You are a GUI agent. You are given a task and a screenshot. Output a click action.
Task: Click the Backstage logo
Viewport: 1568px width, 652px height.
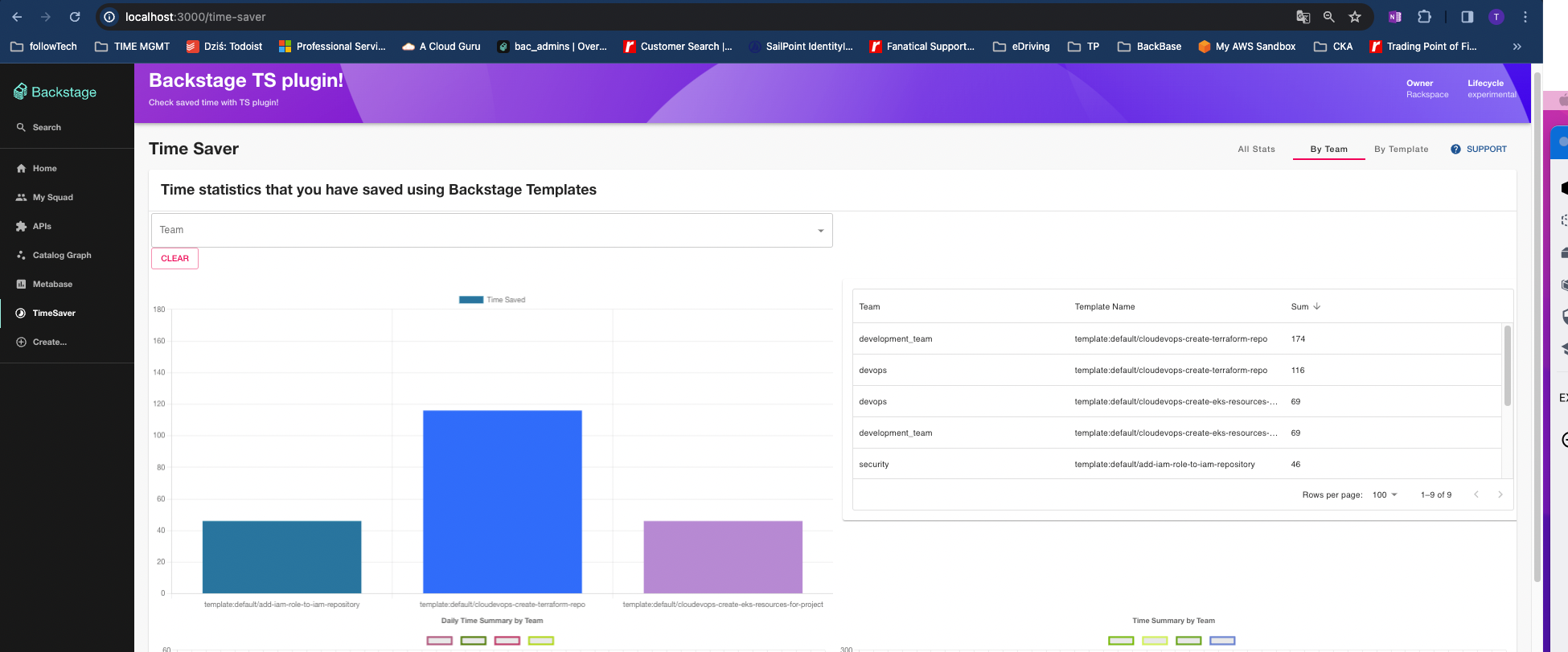click(55, 92)
